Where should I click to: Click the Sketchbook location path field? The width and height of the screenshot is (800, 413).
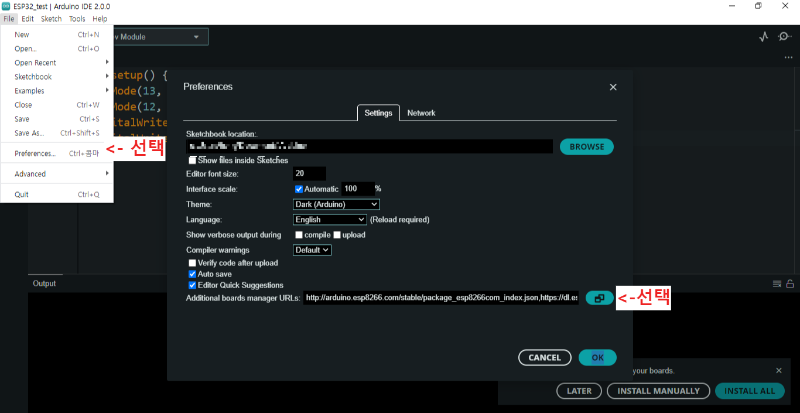point(369,147)
